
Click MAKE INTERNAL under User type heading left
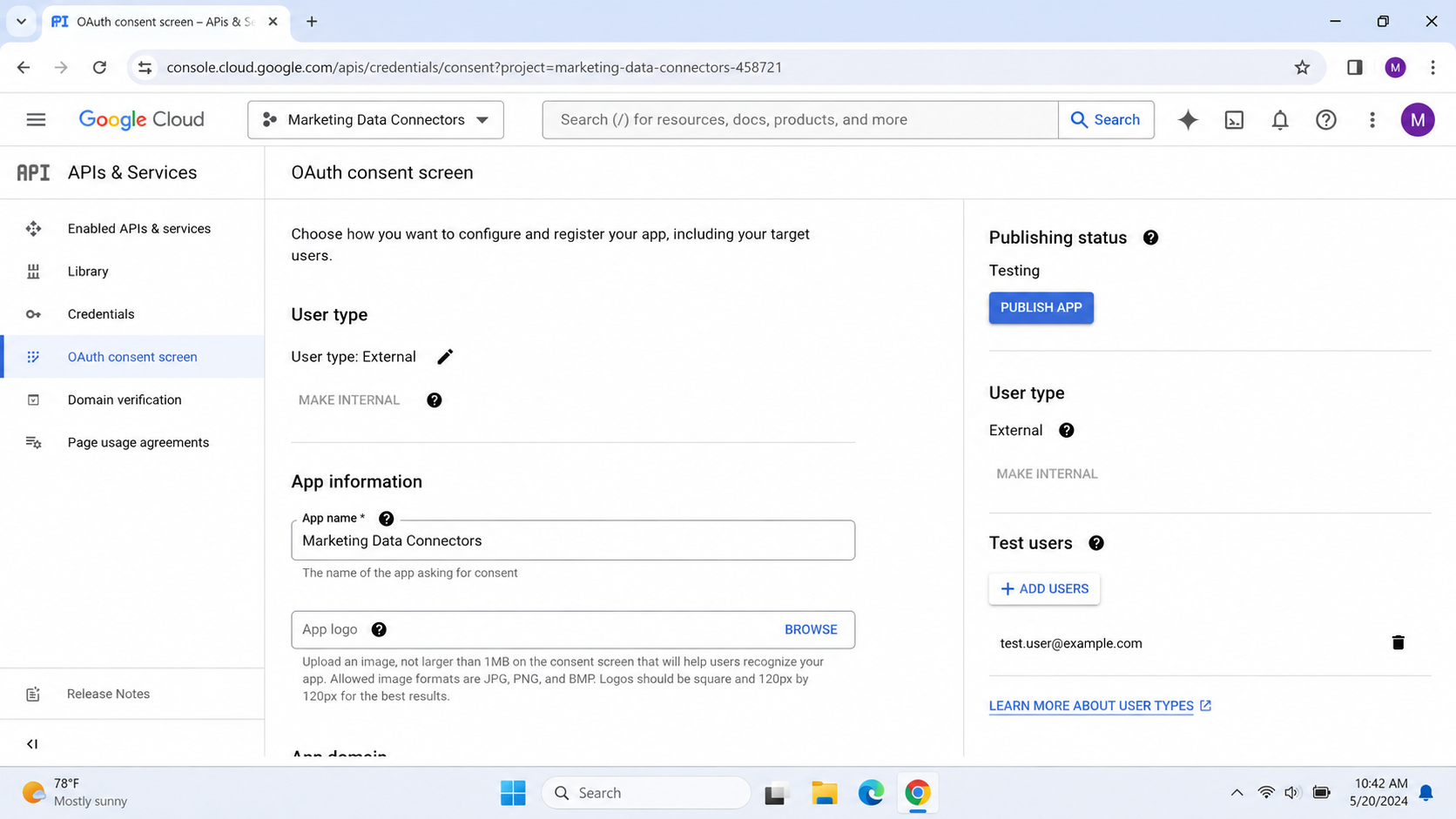(x=349, y=400)
